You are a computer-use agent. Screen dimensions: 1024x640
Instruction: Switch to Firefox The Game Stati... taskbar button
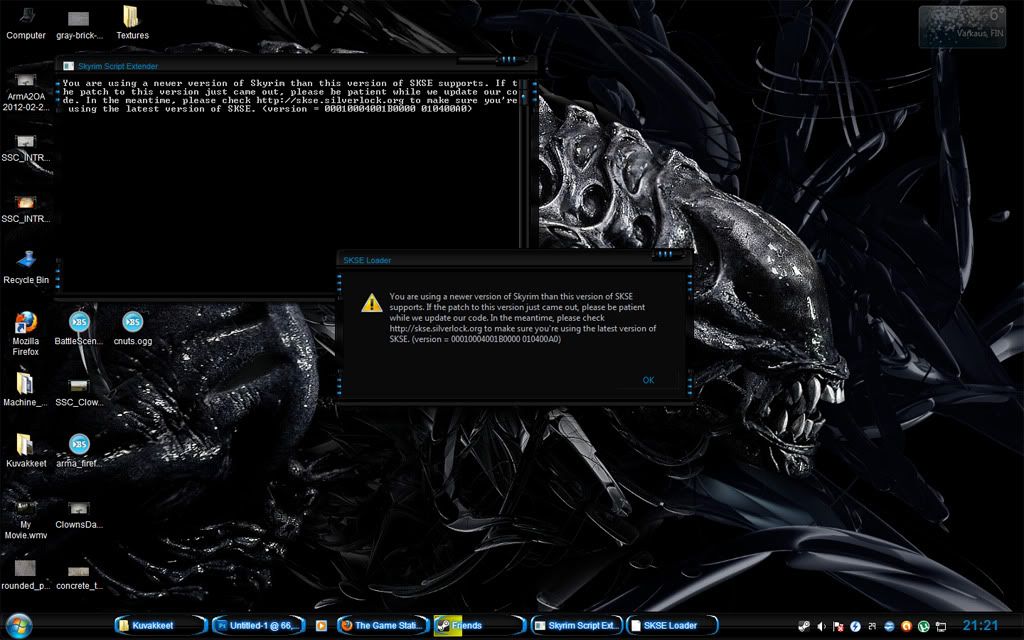pos(383,625)
